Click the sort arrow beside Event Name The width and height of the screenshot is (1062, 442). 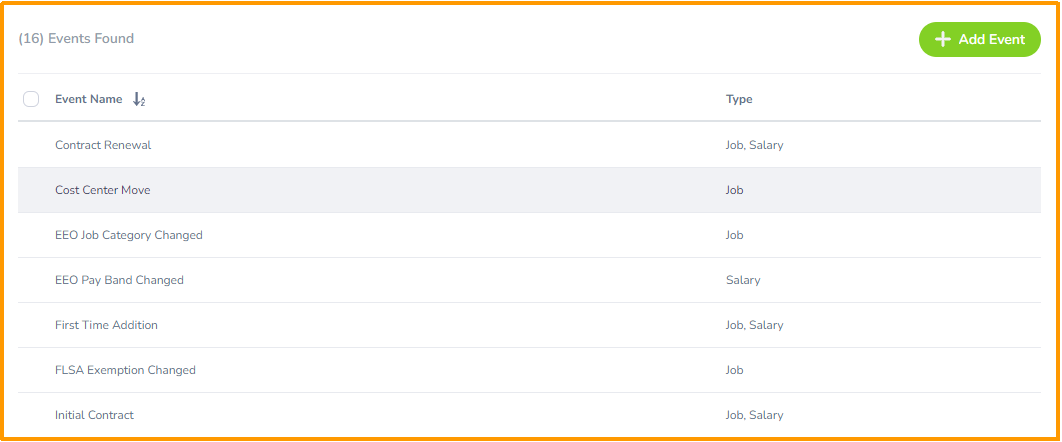coord(139,100)
